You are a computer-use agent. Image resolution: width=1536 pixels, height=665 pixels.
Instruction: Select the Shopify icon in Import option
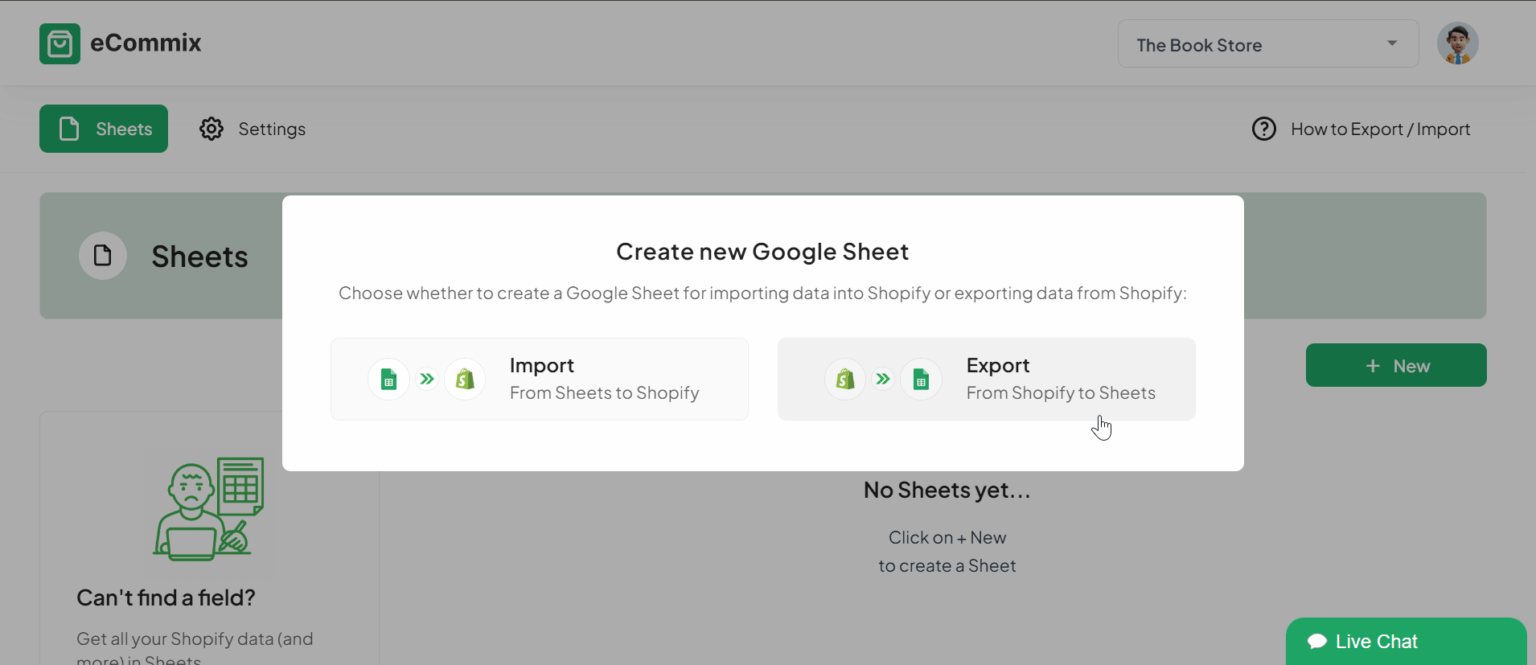coord(465,379)
